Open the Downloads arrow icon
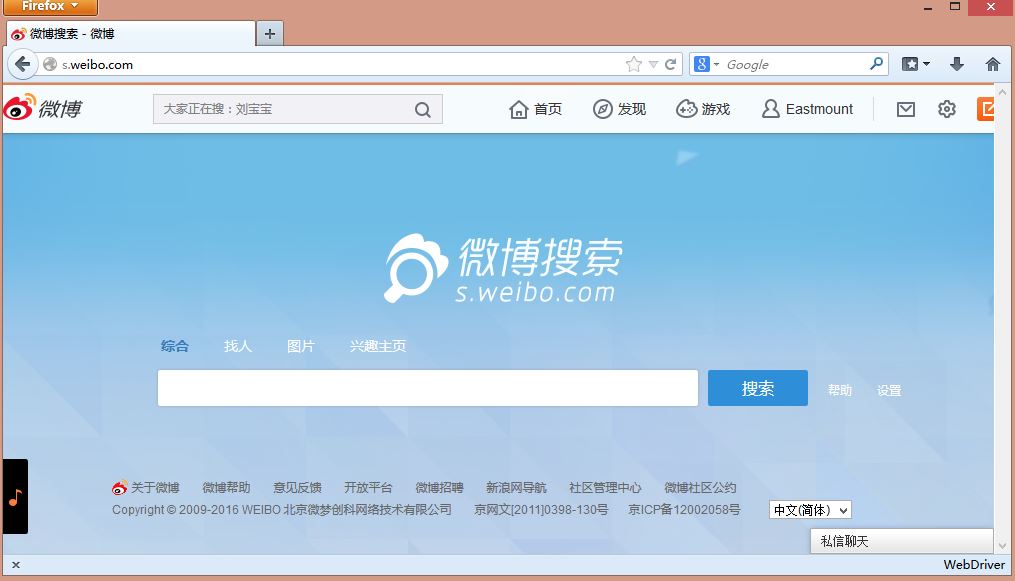The width and height of the screenshot is (1015, 581). click(957, 64)
